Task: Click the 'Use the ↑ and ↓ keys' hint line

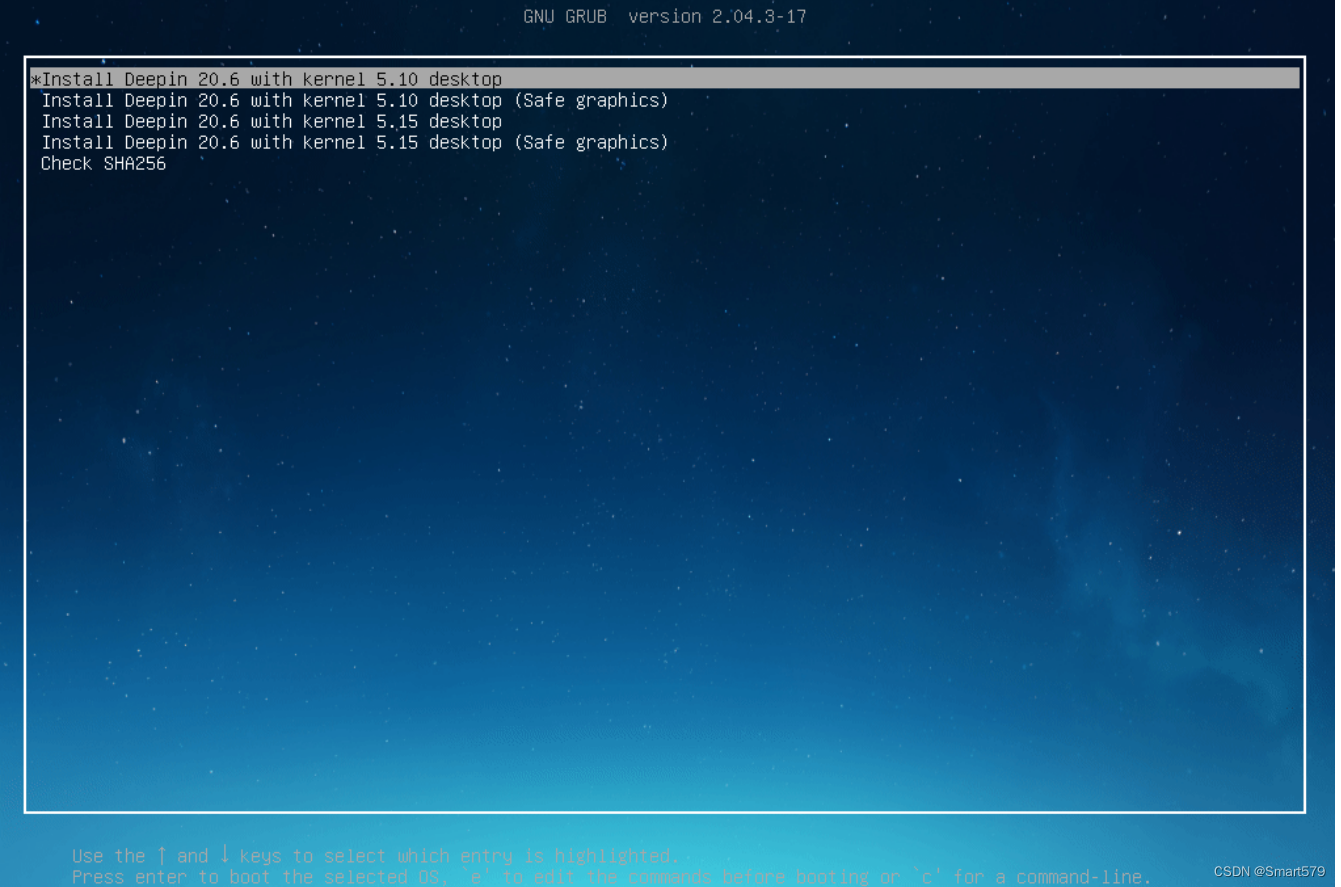Action: point(376,856)
